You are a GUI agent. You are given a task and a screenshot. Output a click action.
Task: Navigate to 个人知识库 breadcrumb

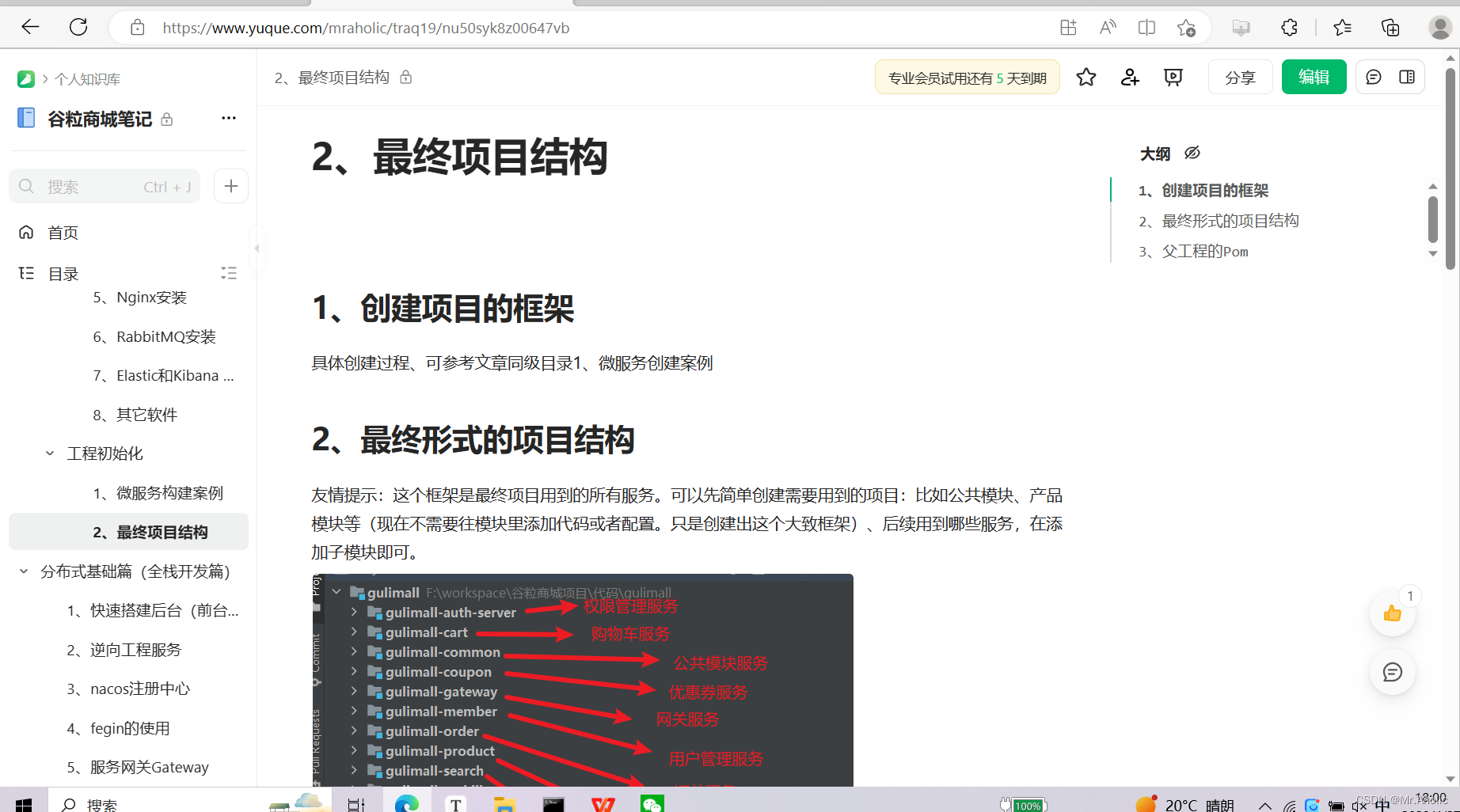(x=88, y=78)
